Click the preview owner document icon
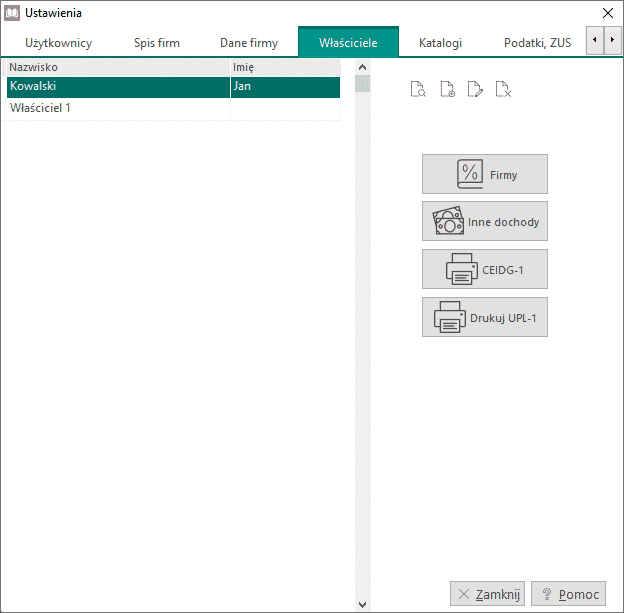624x613 pixels. (x=418, y=89)
